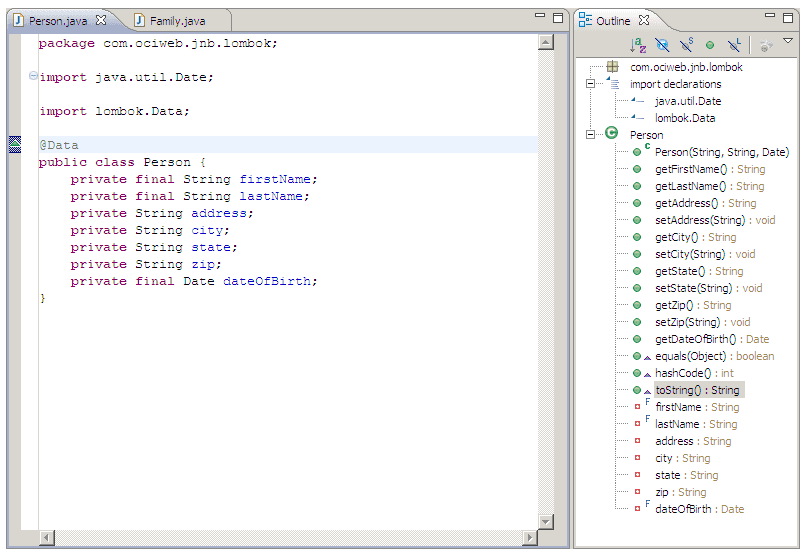Click the Sort alphabetically icon in Outline
This screenshot has height=552, width=808.
pos(638,45)
